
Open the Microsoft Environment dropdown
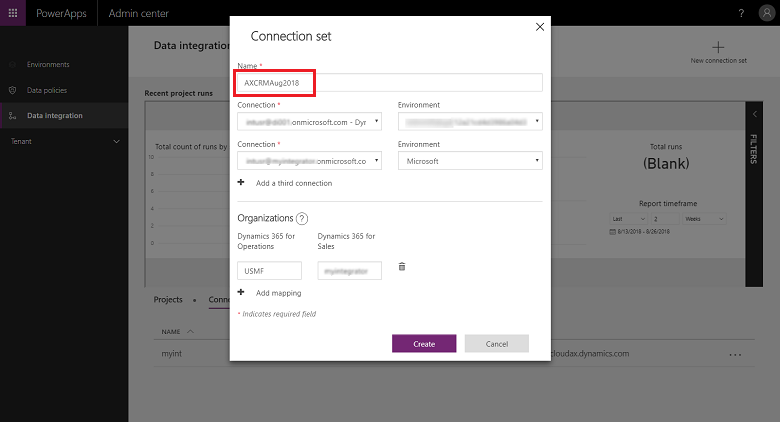470,161
